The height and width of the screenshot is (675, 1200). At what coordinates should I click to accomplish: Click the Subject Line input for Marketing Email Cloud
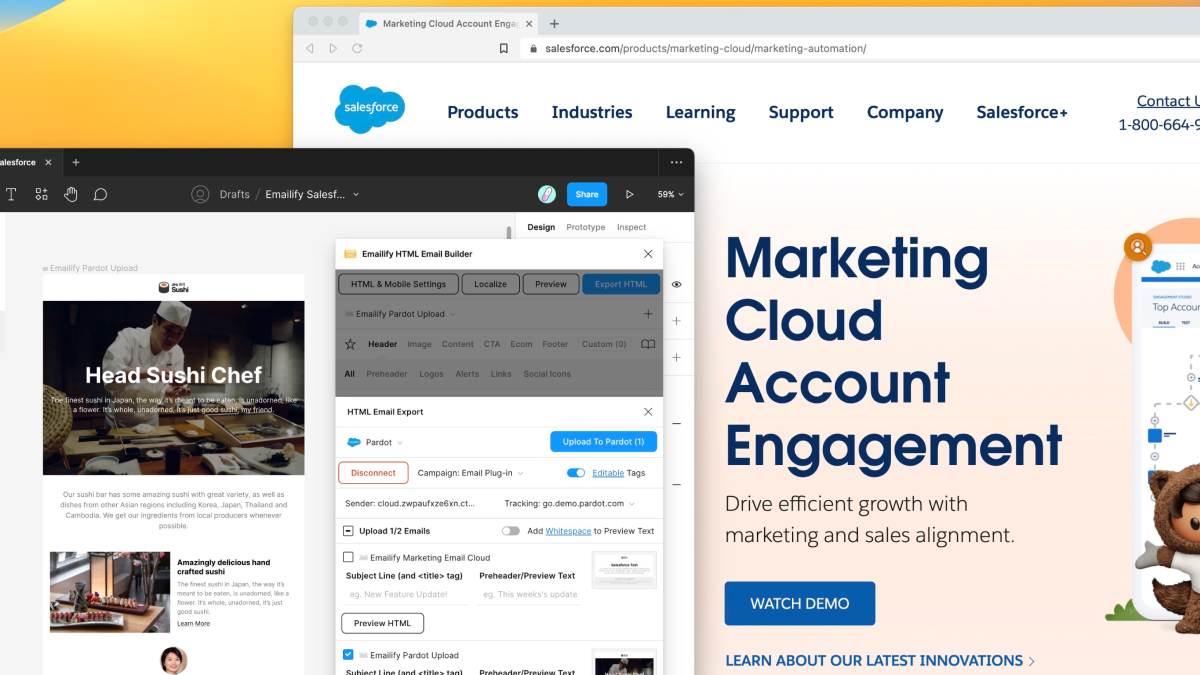pyautogui.click(x=406, y=594)
